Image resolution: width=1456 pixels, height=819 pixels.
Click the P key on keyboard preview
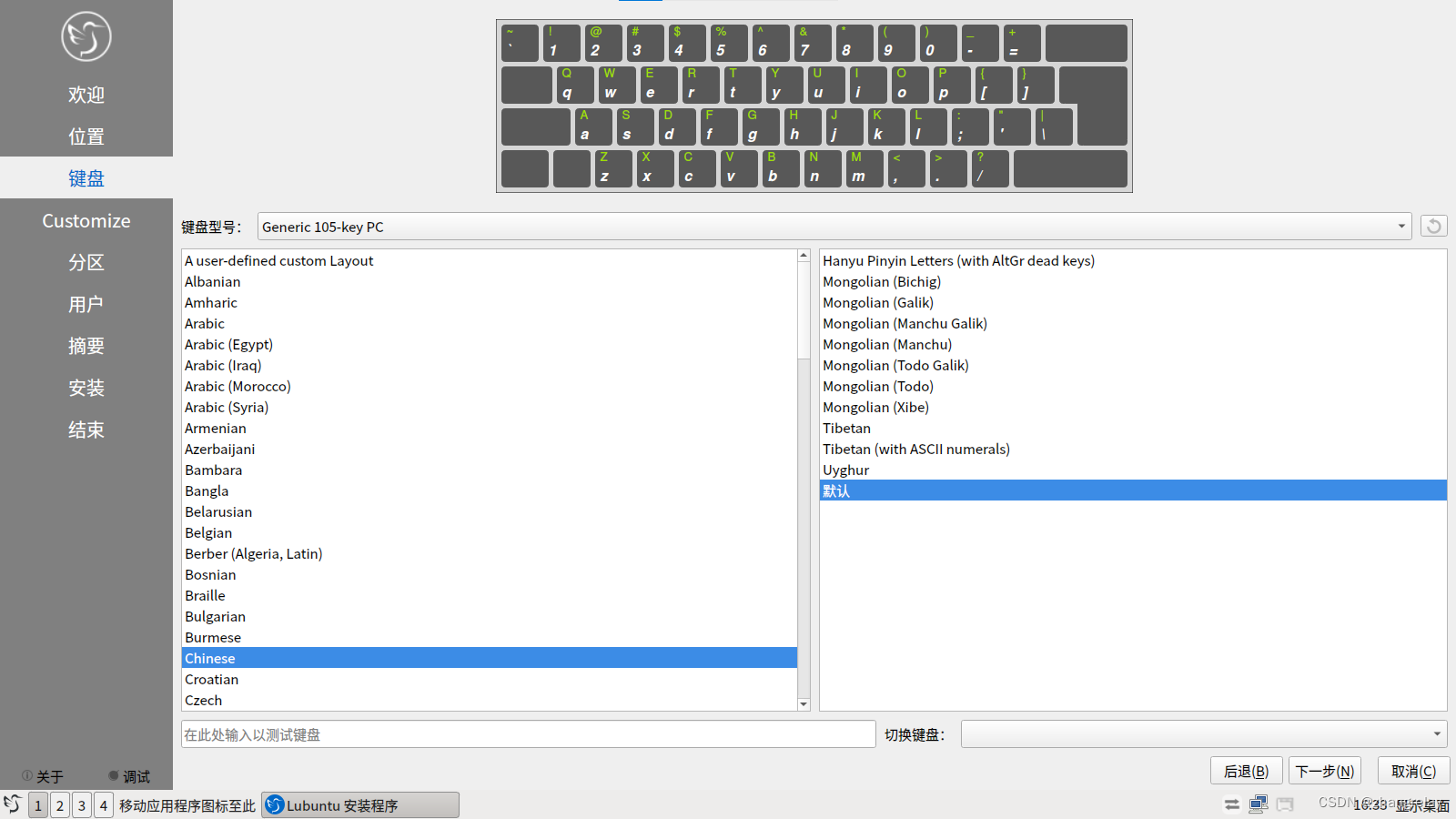pyautogui.click(x=952, y=85)
